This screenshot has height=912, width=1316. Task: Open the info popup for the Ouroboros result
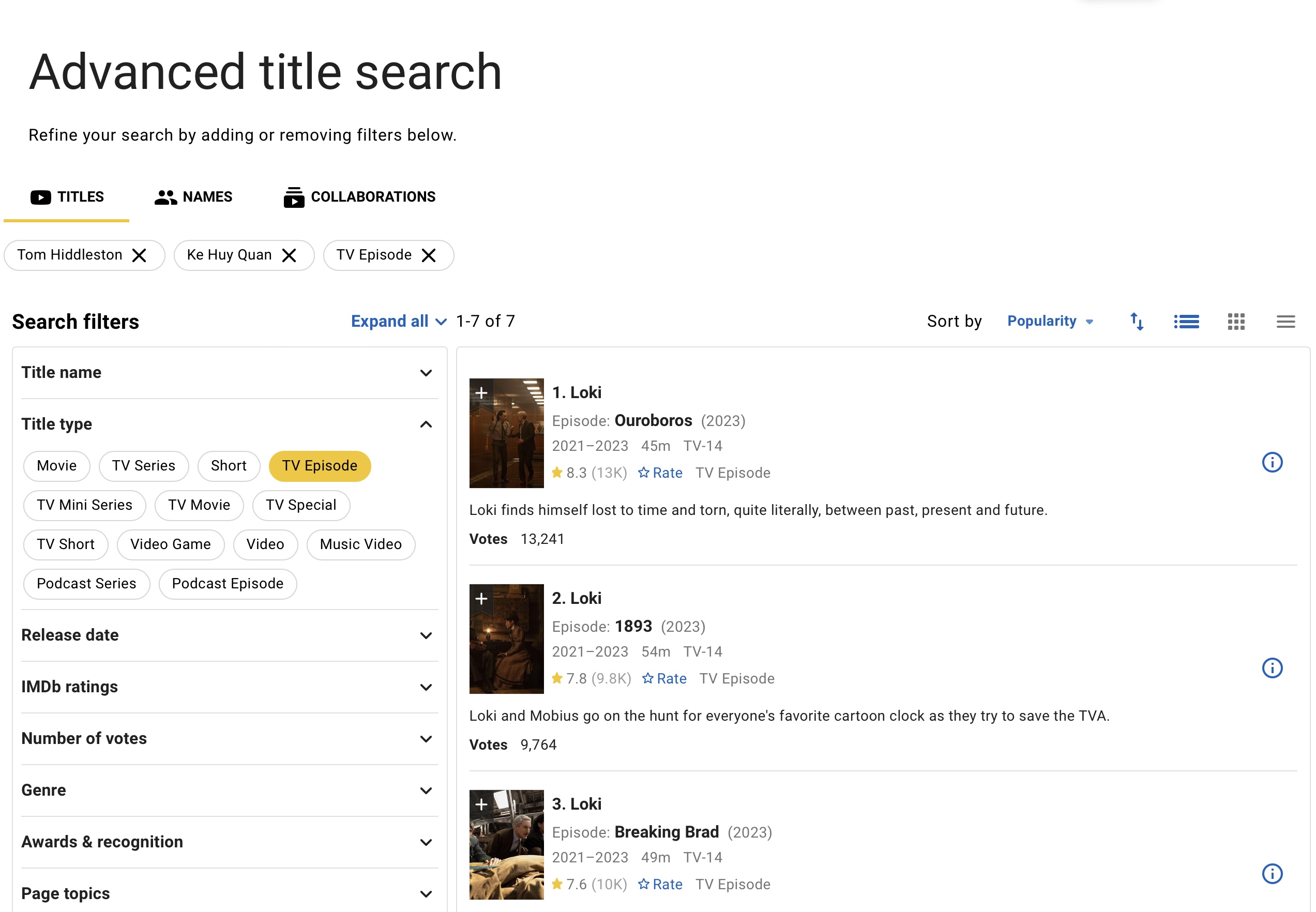[1273, 463]
